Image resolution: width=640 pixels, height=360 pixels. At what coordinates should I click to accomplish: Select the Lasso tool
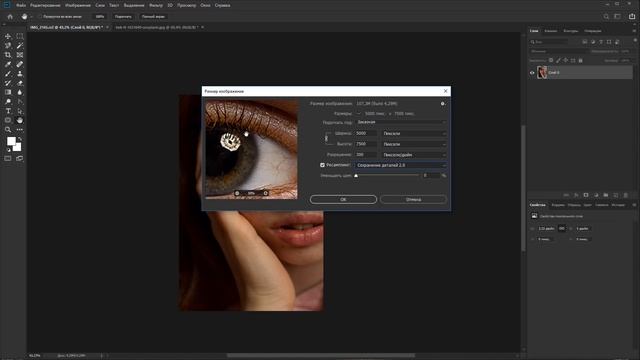click(x=8, y=46)
